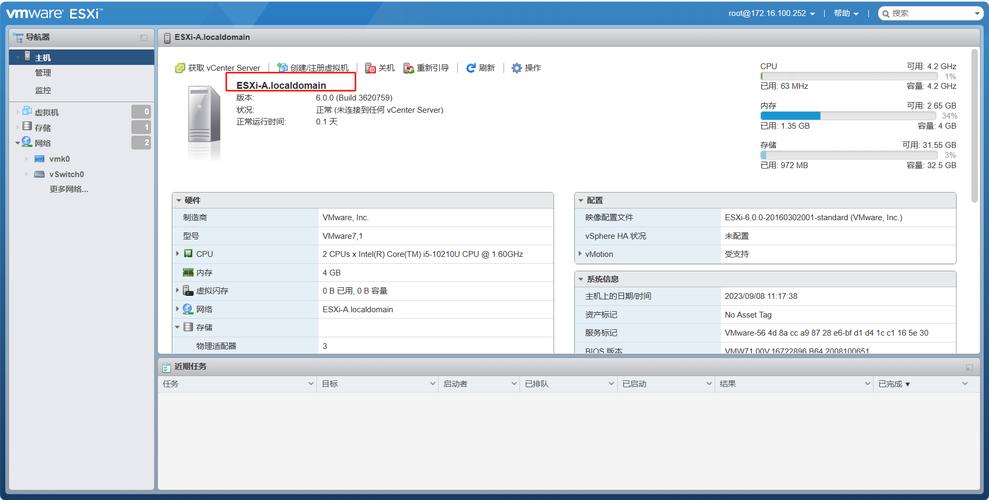The width and height of the screenshot is (989, 500).
Task: Select 虚拟机 icon in the navigator
Action: pos(27,112)
